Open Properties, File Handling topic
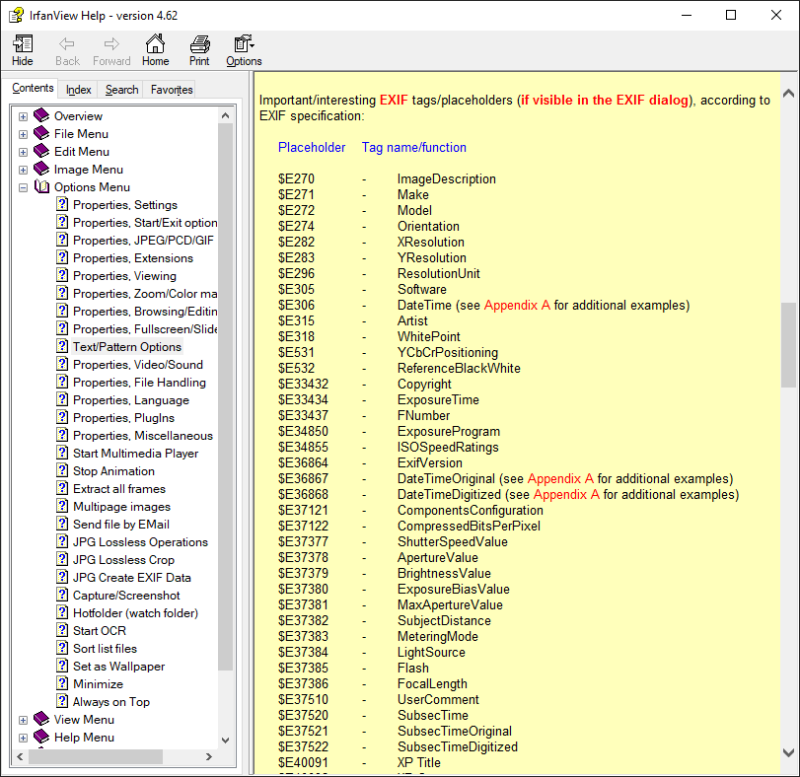Viewport: 800px width, 777px height. click(139, 382)
